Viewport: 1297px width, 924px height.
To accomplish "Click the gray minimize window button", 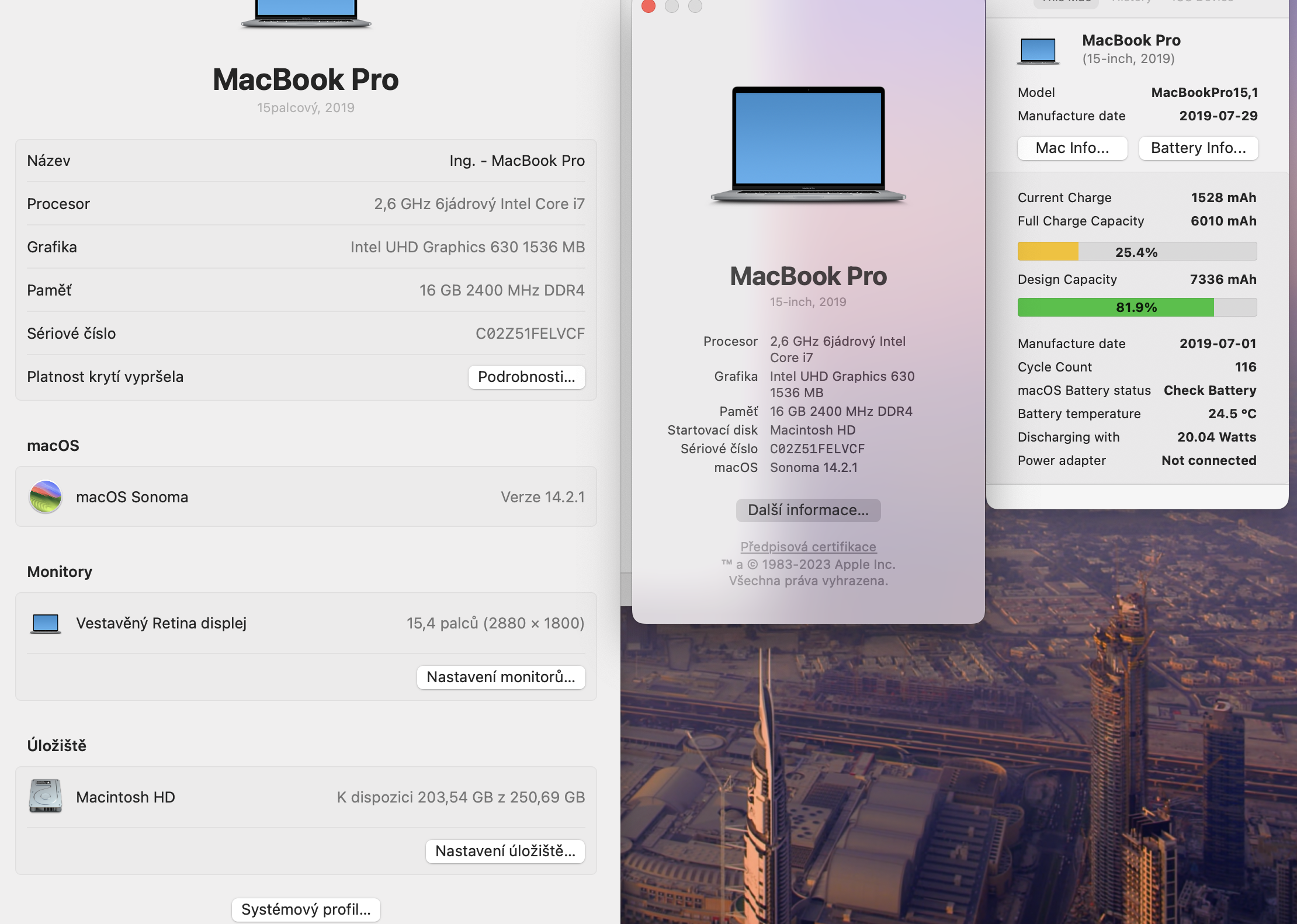I will point(672,6).
